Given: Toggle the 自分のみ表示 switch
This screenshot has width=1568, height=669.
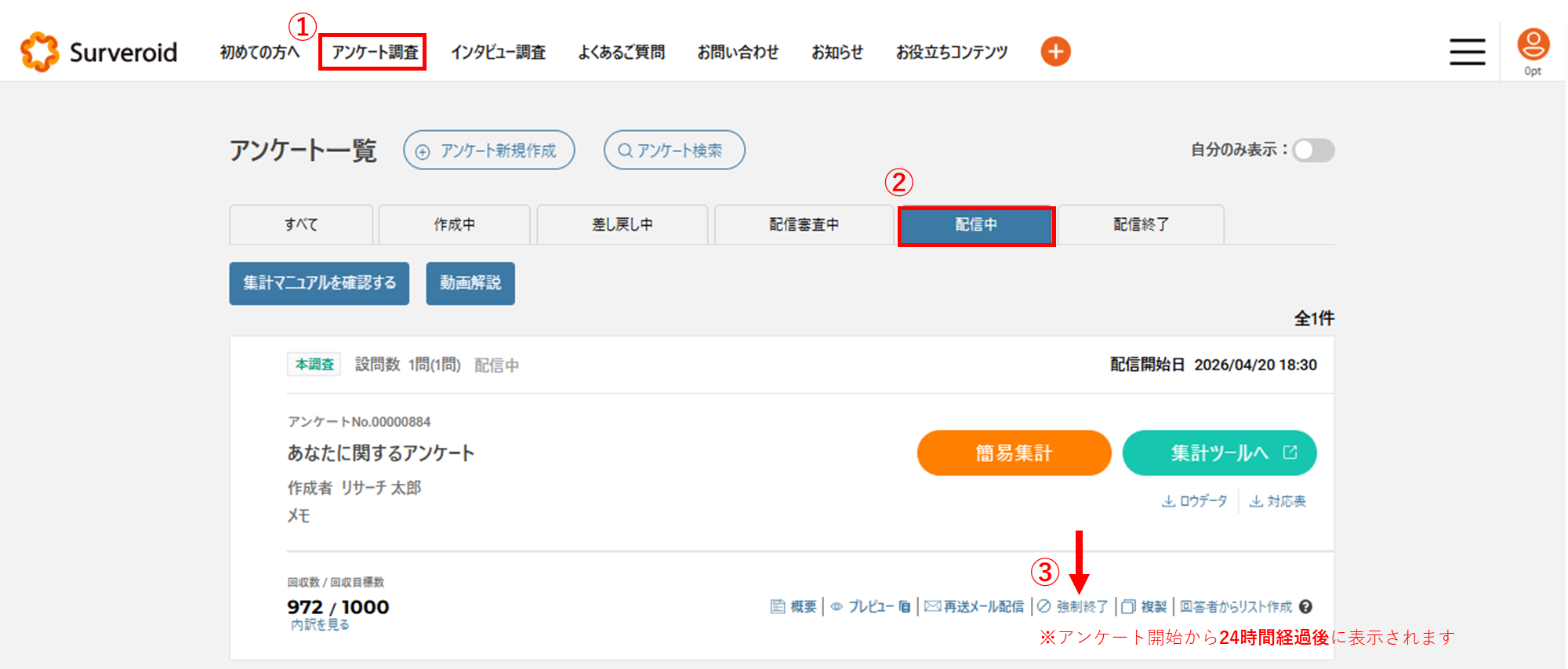Looking at the screenshot, I should click(x=1313, y=150).
